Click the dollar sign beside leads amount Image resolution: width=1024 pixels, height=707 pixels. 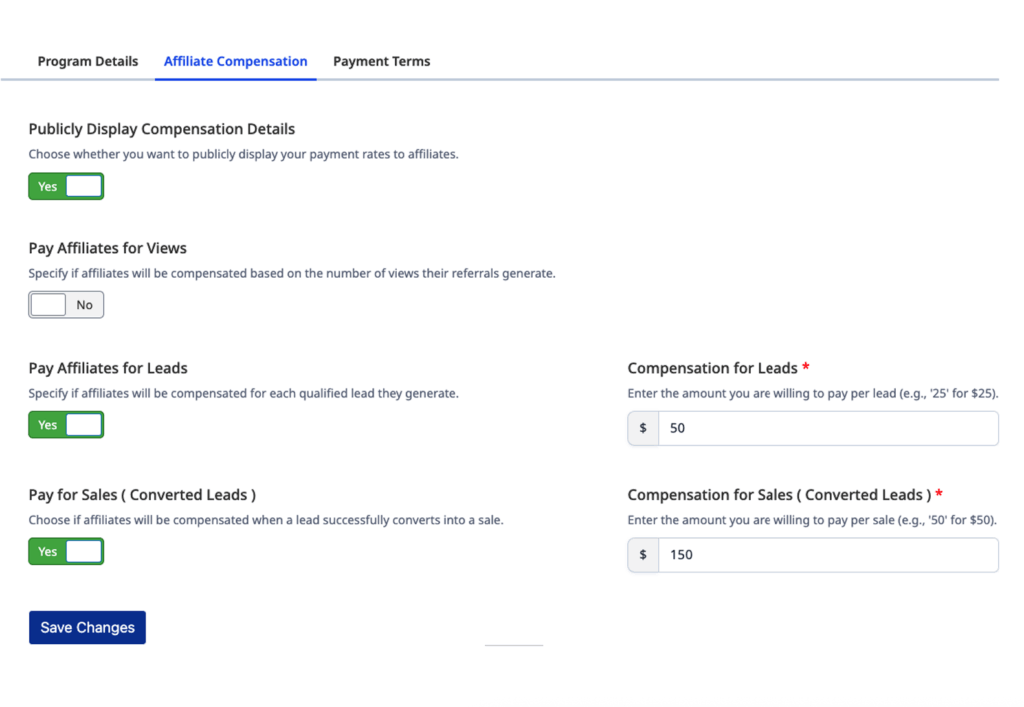(x=643, y=428)
